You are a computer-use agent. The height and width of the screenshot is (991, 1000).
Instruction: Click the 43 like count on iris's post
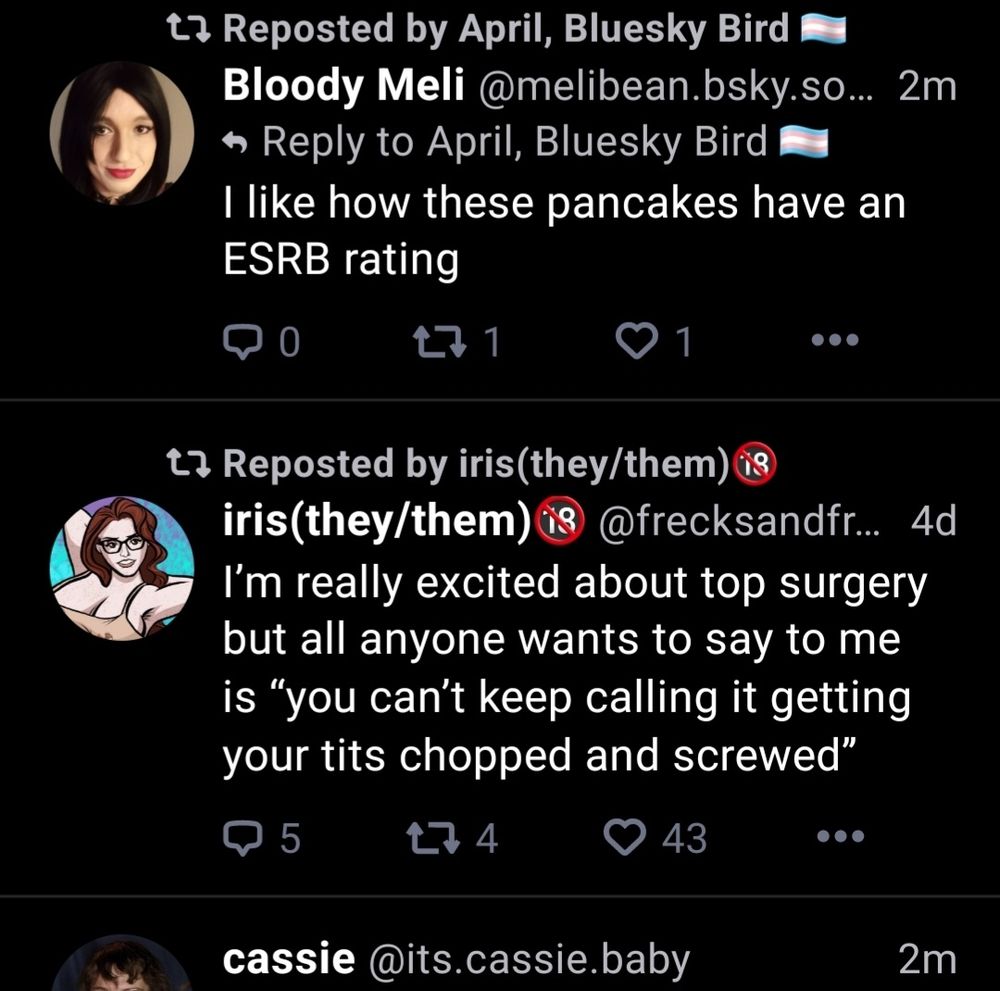tap(686, 838)
